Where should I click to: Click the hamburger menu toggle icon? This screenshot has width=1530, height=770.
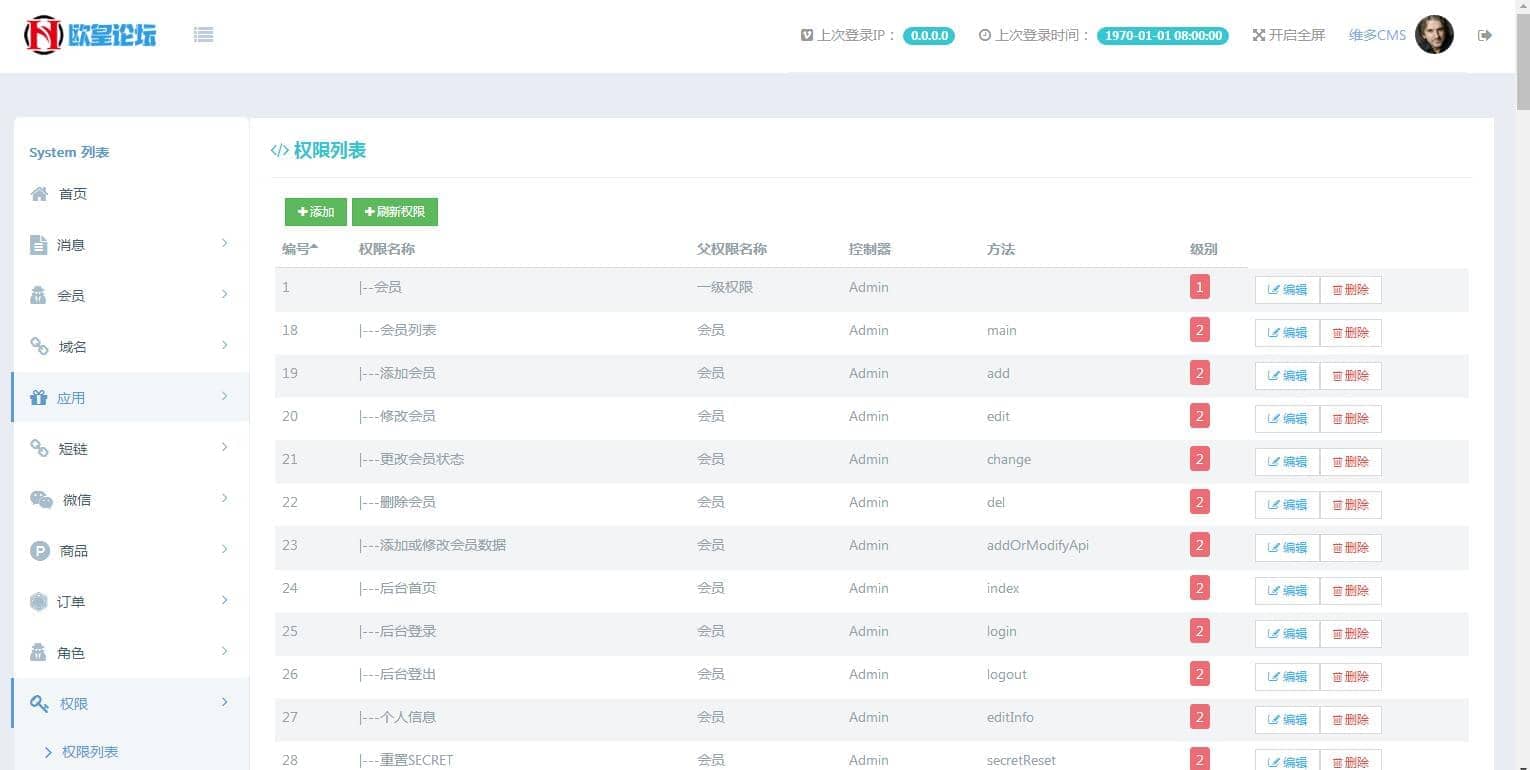203,35
